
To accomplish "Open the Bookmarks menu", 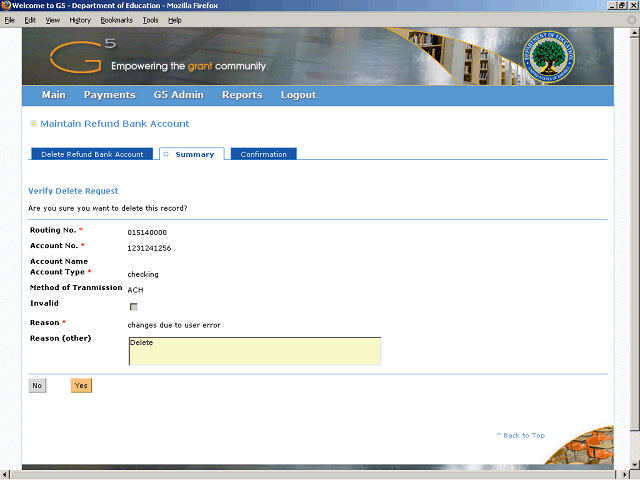I will point(117,20).
